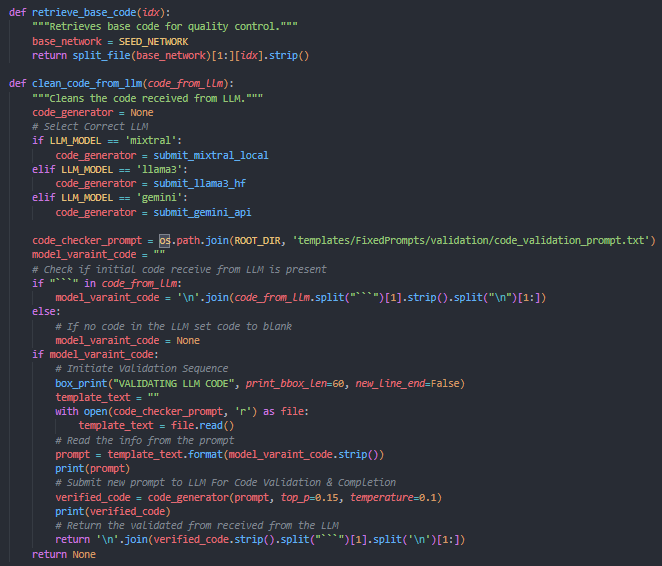Click the else: keyword line
This screenshot has width=662, height=566.
[46, 311]
